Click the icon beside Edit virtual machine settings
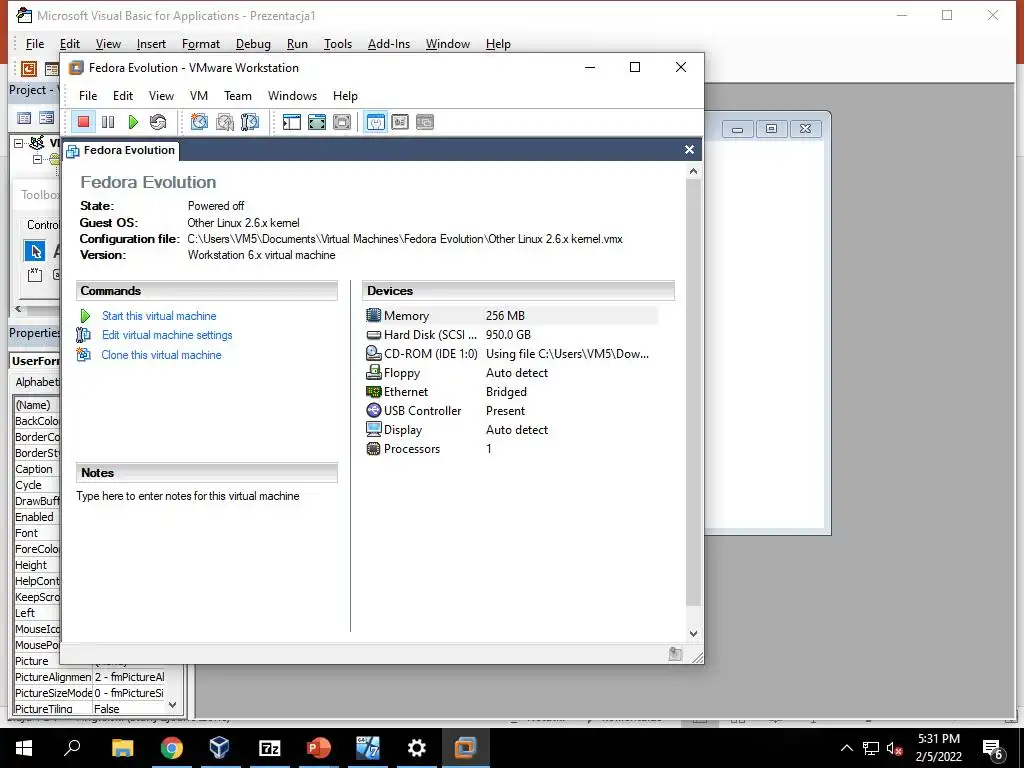Screen dimensions: 1024x768 84,335
